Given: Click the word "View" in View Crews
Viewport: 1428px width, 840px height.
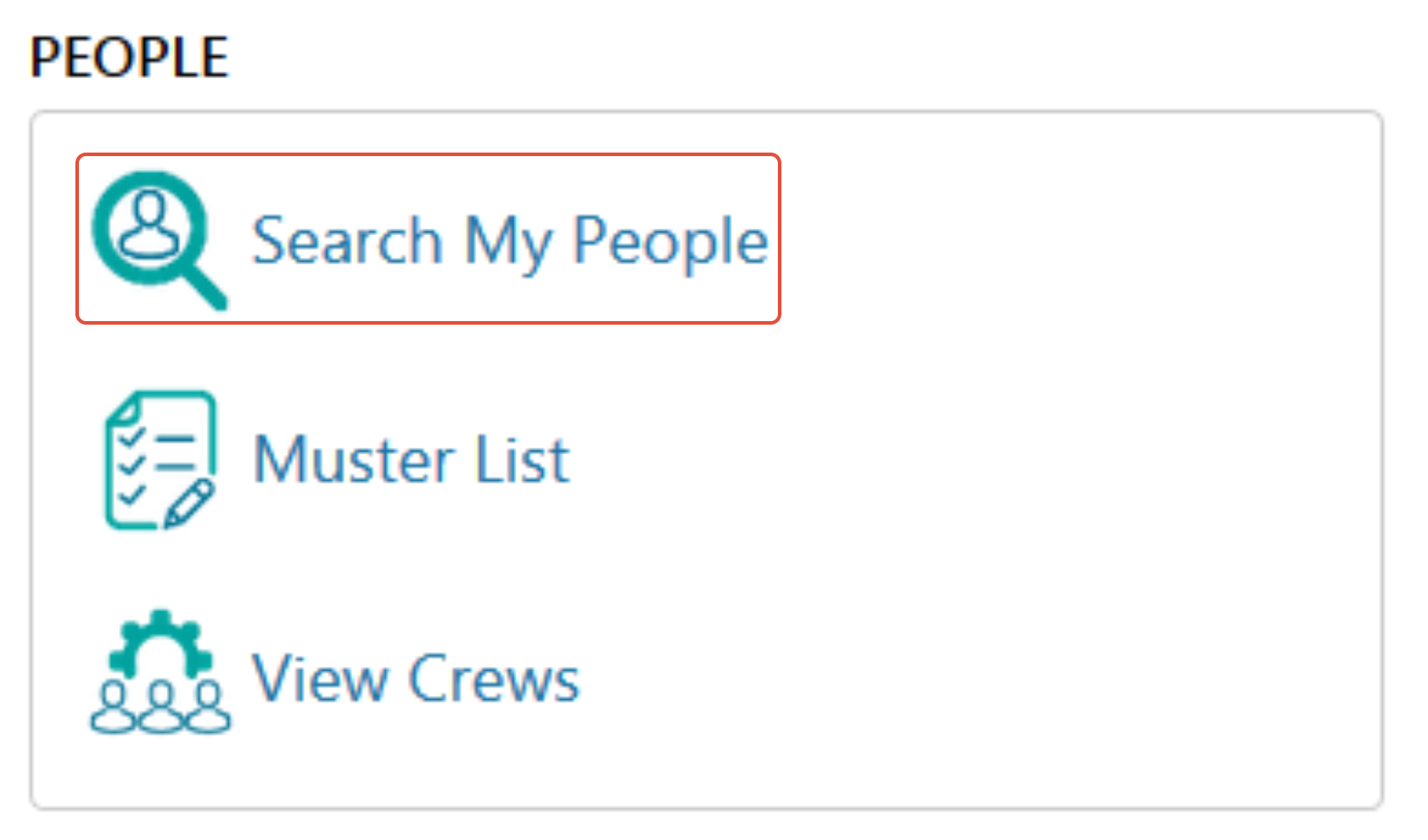Looking at the screenshot, I should click(320, 679).
